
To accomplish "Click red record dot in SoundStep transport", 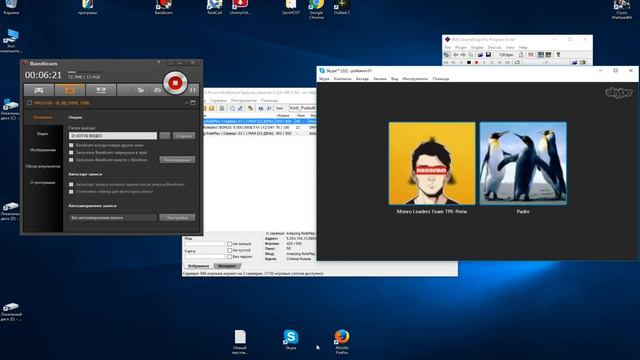I will click(x=476, y=62).
